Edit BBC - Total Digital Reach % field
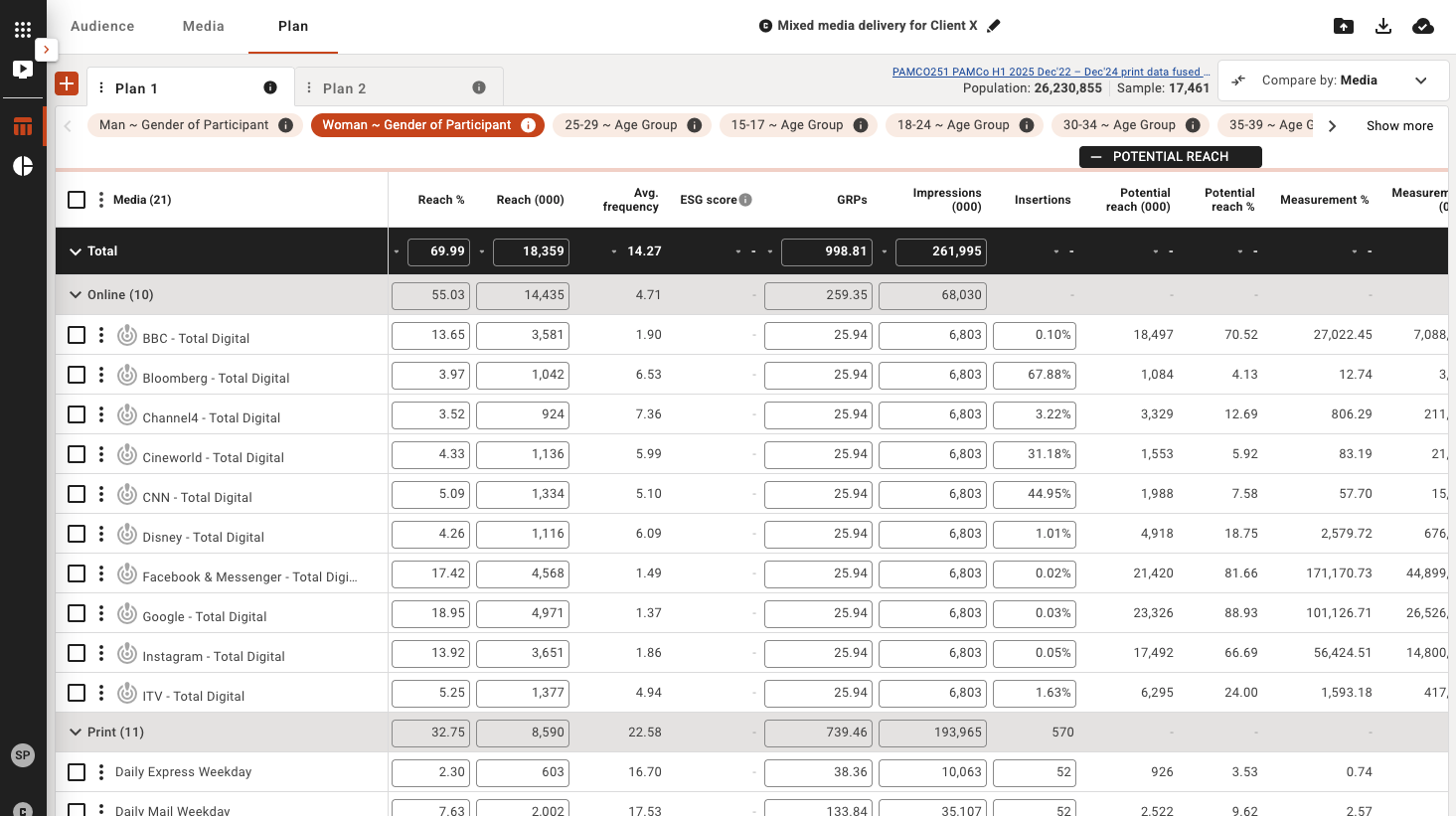 (x=430, y=335)
